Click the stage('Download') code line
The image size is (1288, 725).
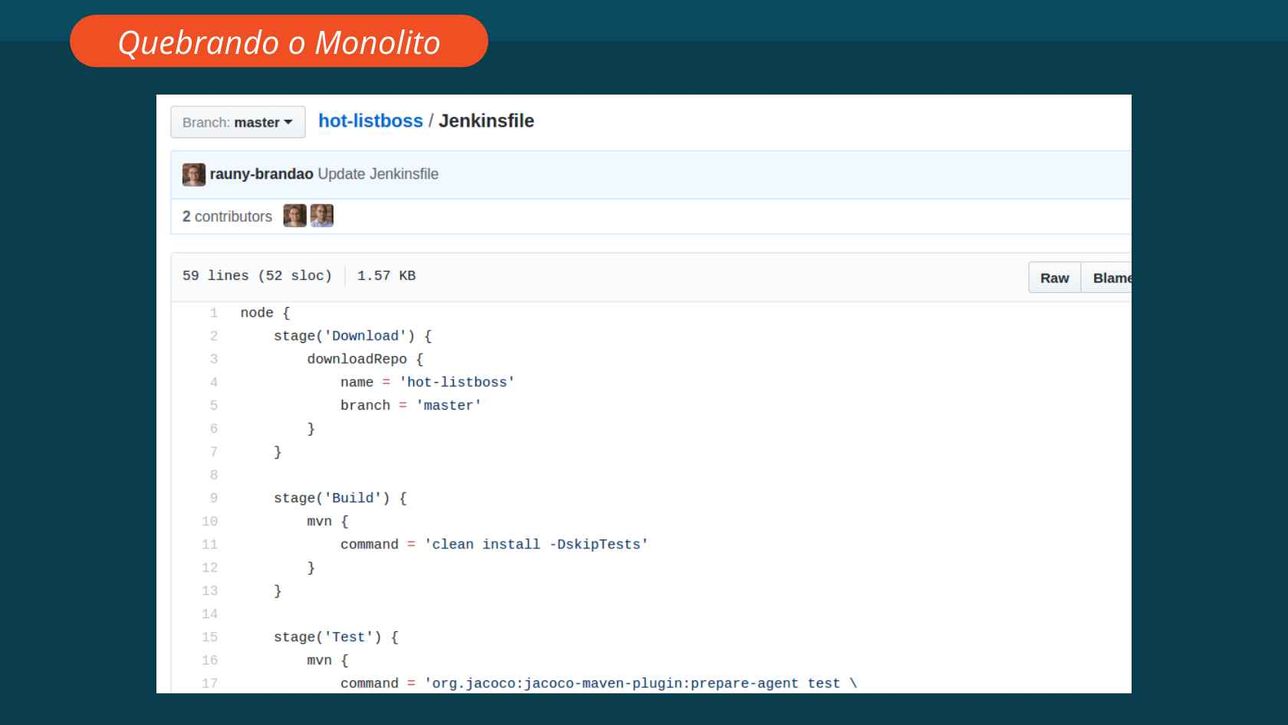(x=353, y=336)
